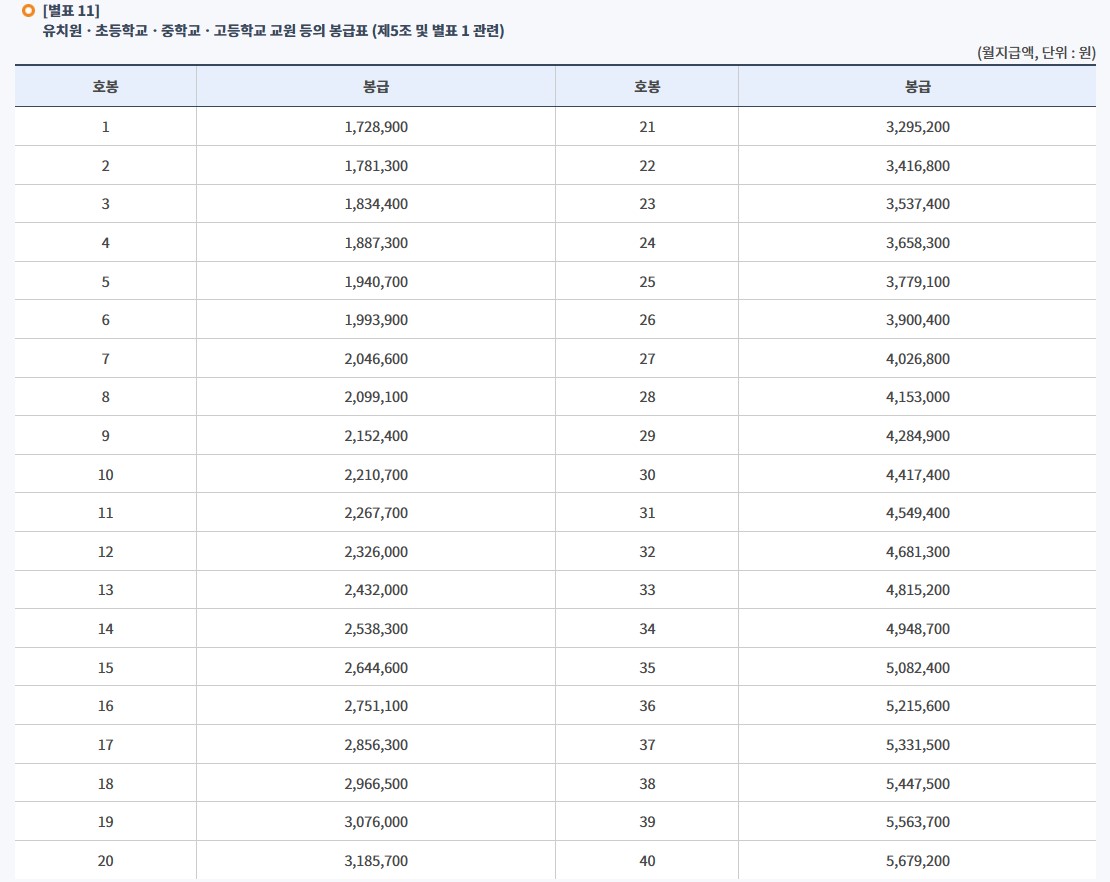The width and height of the screenshot is (1110, 882).
Task: Click the first 호봉 column header
Action: coord(105,86)
